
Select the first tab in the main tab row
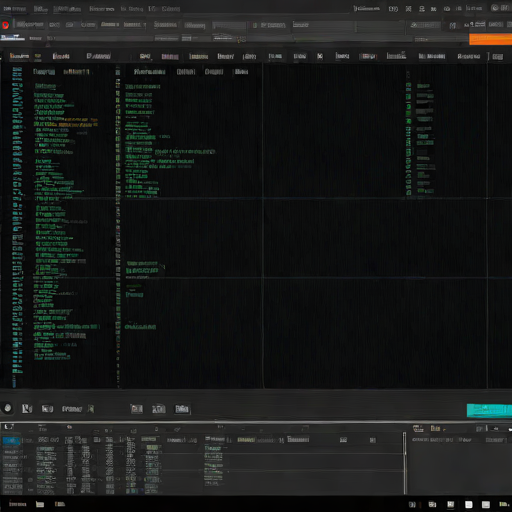pyautogui.click(x=19, y=56)
